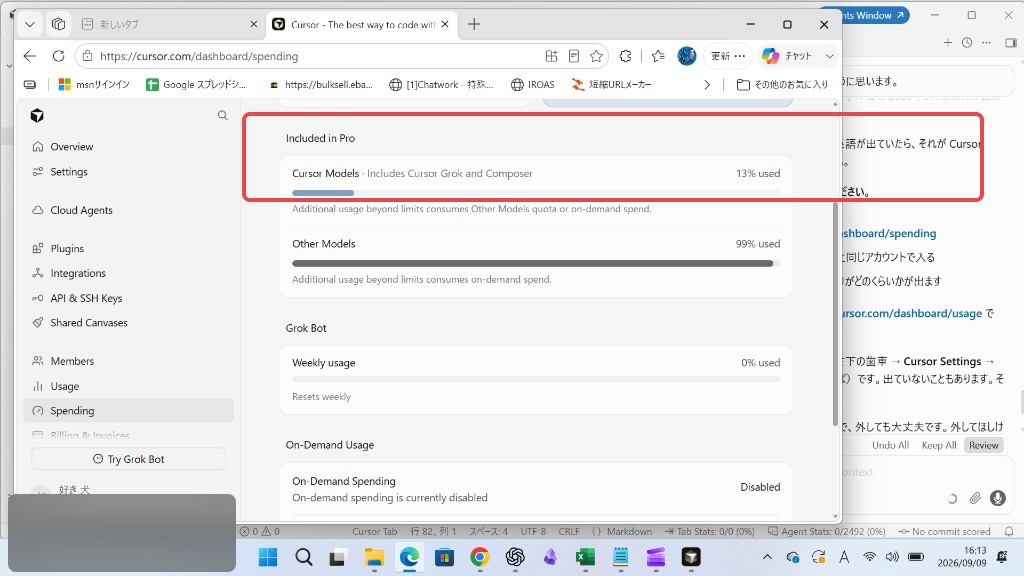Click the microphone icon in Cursor chat input
The width and height of the screenshot is (1024, 576).
click(x=997, y=498)
